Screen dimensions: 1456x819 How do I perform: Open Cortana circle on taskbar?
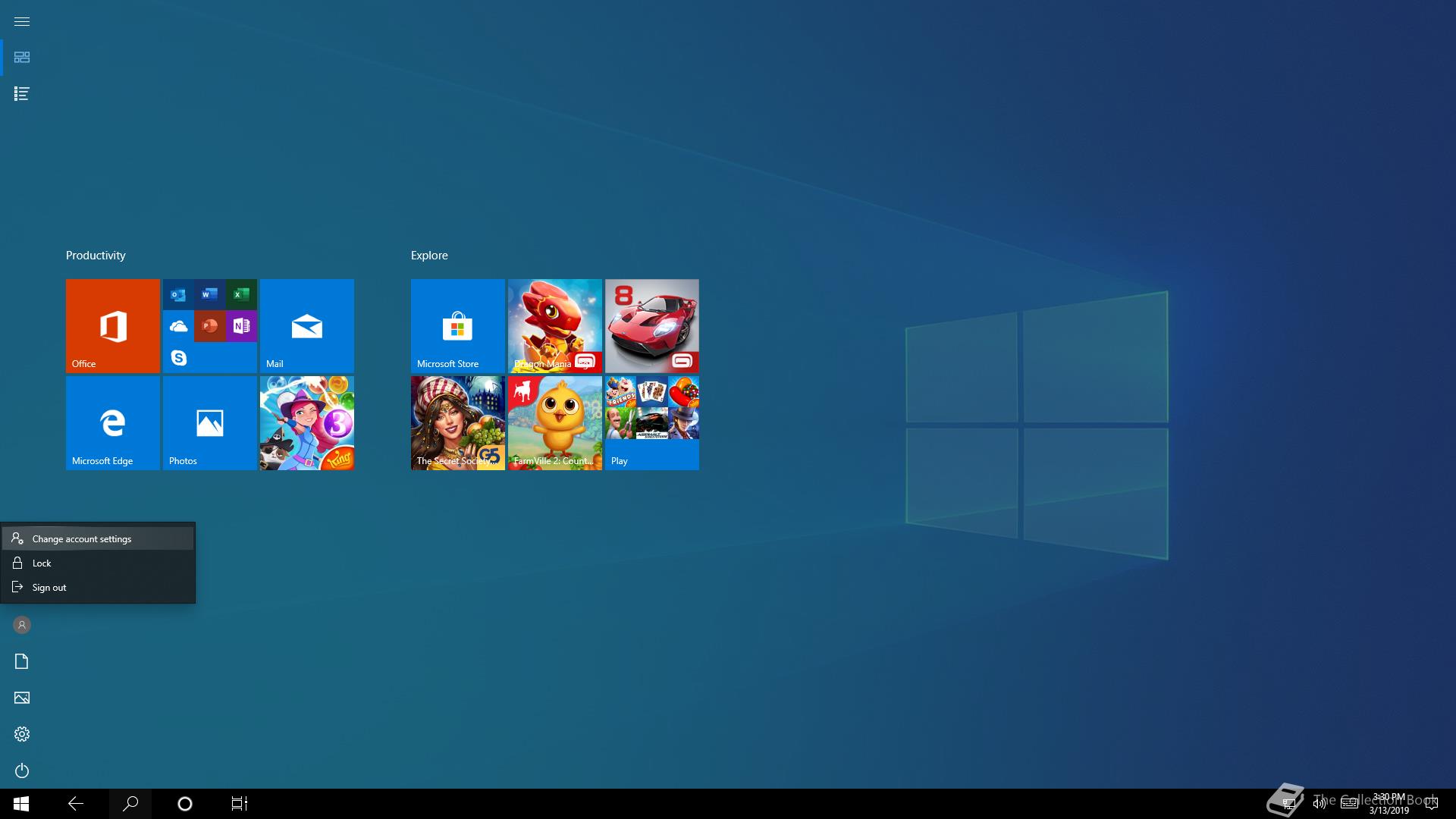pyautogui.click(x=185, y=804)
